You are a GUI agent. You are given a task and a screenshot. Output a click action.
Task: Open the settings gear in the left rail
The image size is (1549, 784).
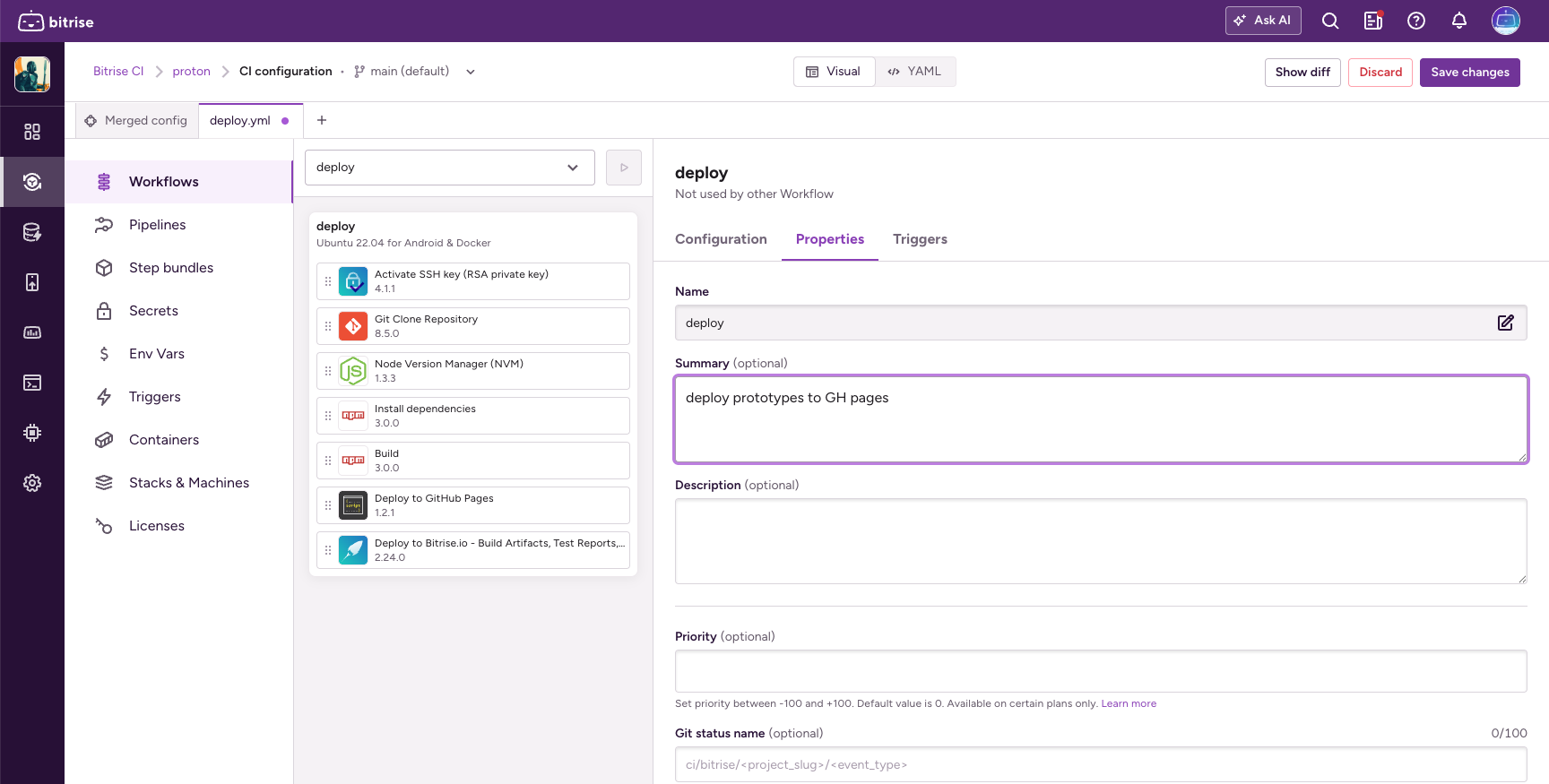point(32,483)
